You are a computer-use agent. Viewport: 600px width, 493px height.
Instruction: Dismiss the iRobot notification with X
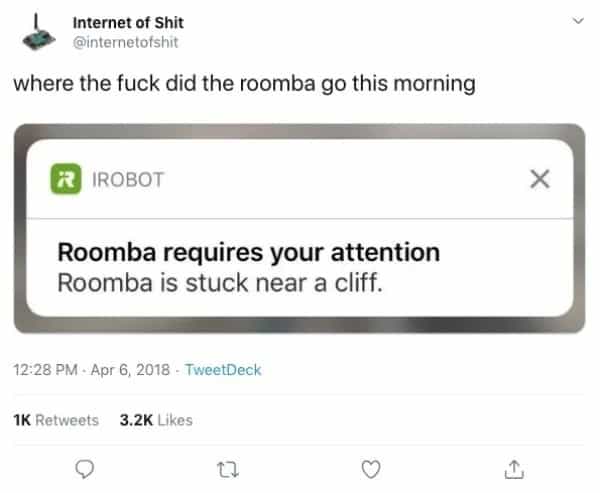coord(540,179)
